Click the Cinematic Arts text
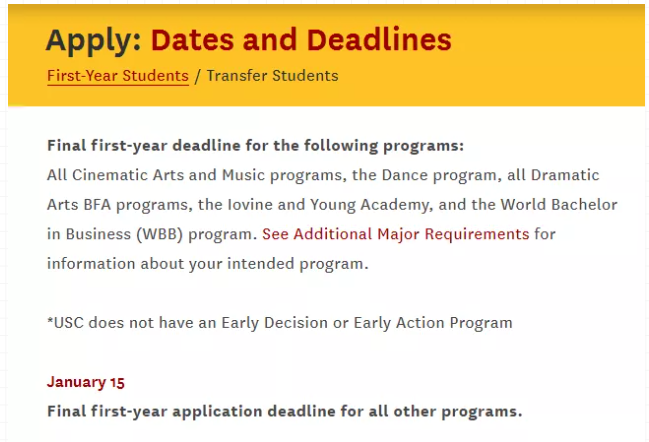Viewport: 649px width, 442px height. coord(128,175)
